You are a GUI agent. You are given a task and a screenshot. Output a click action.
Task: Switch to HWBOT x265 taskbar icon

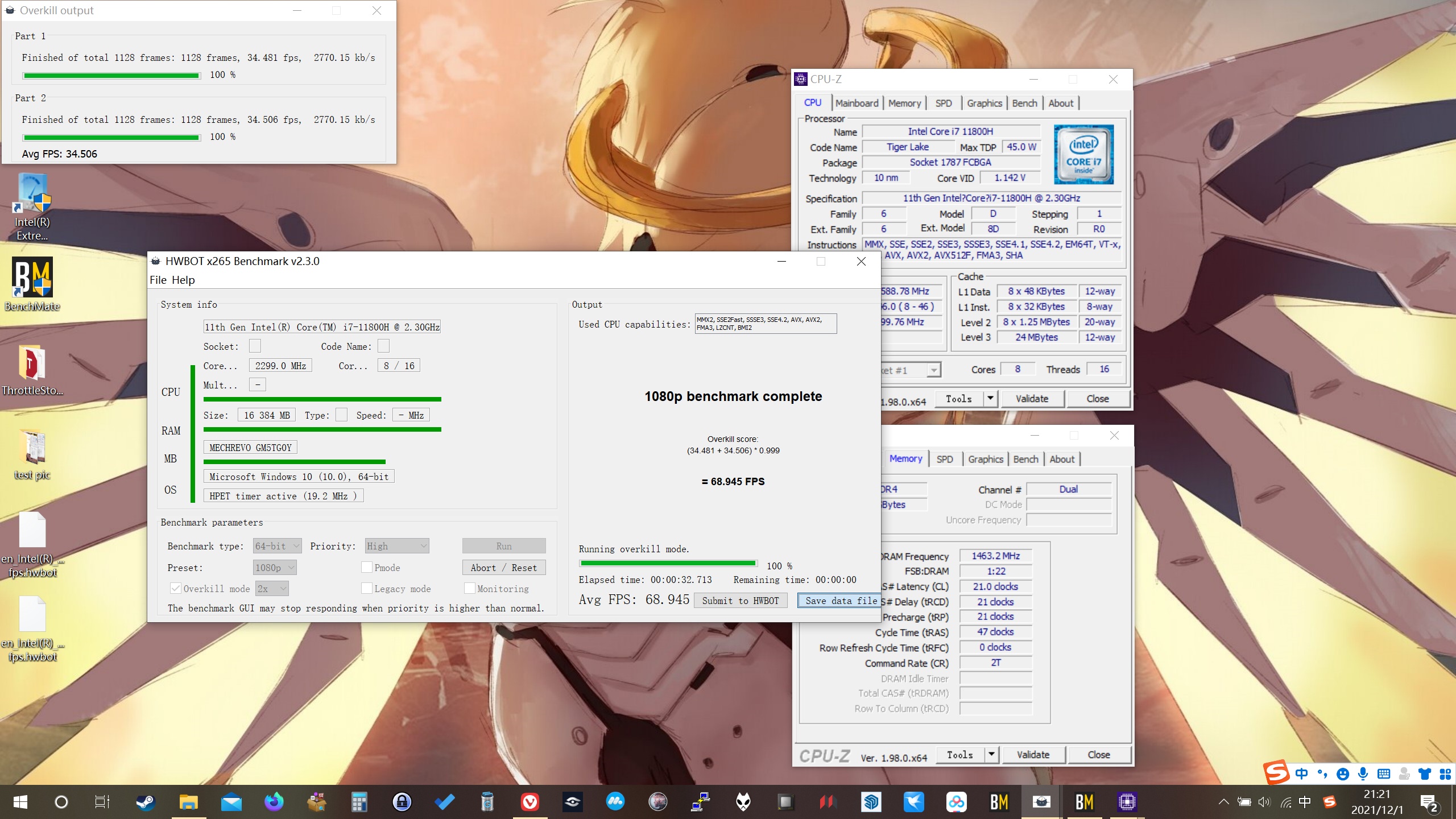pyautogui.click(x=1042, y=802)
